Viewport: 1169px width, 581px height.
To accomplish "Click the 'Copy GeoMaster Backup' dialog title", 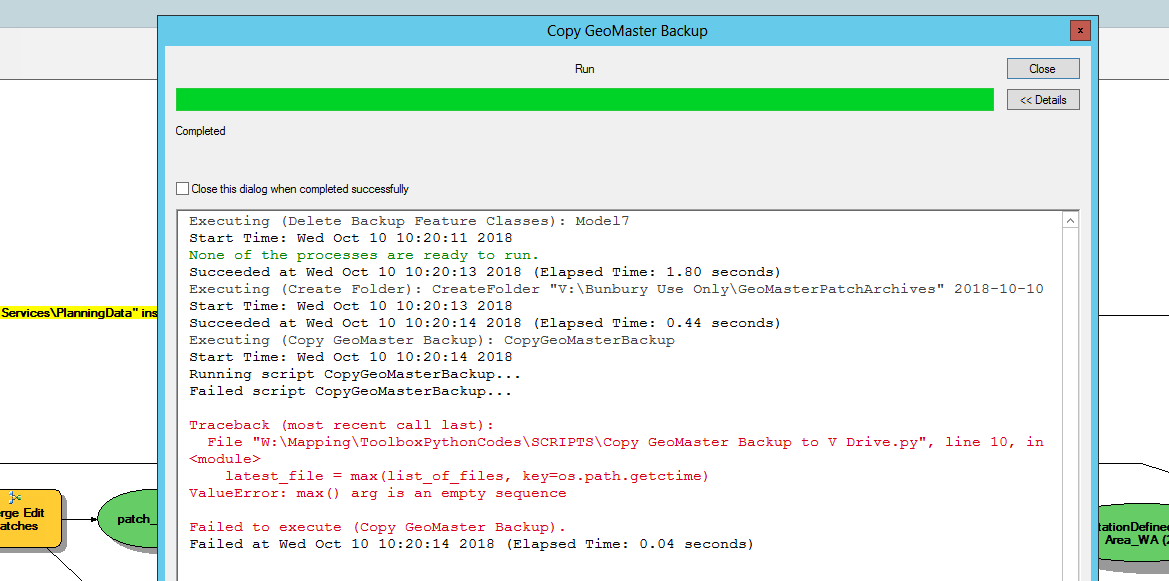I will (x=627, y=31).
